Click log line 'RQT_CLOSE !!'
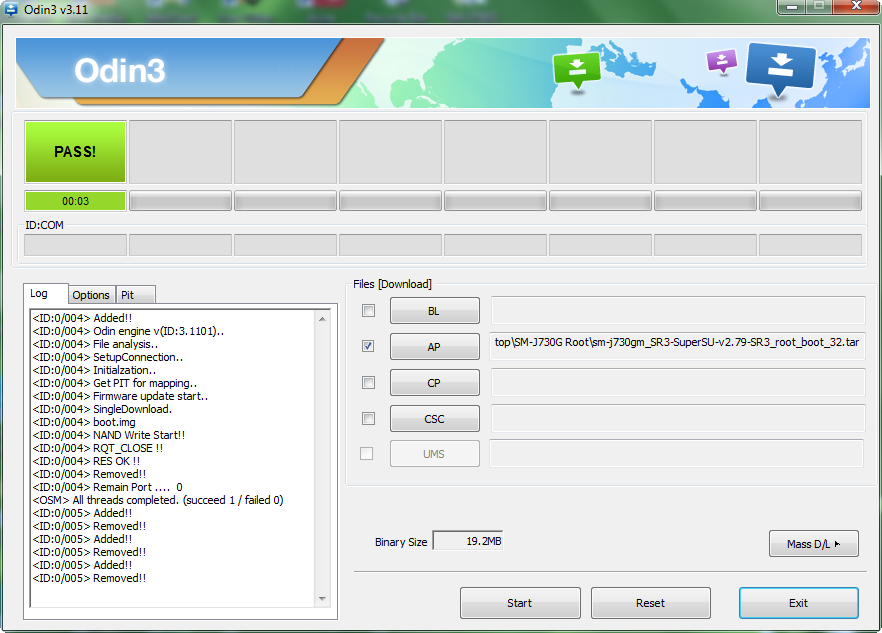This screenshot has height=633, width=882. [x=98, y=448]
